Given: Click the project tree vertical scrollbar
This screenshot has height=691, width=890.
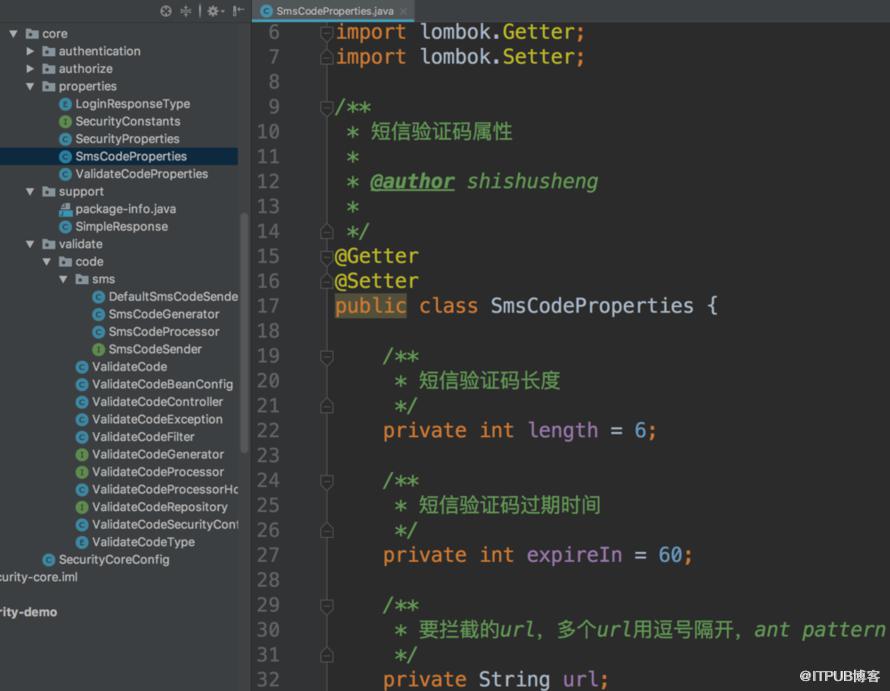Looking at the screenshot, I should [244, 333].
